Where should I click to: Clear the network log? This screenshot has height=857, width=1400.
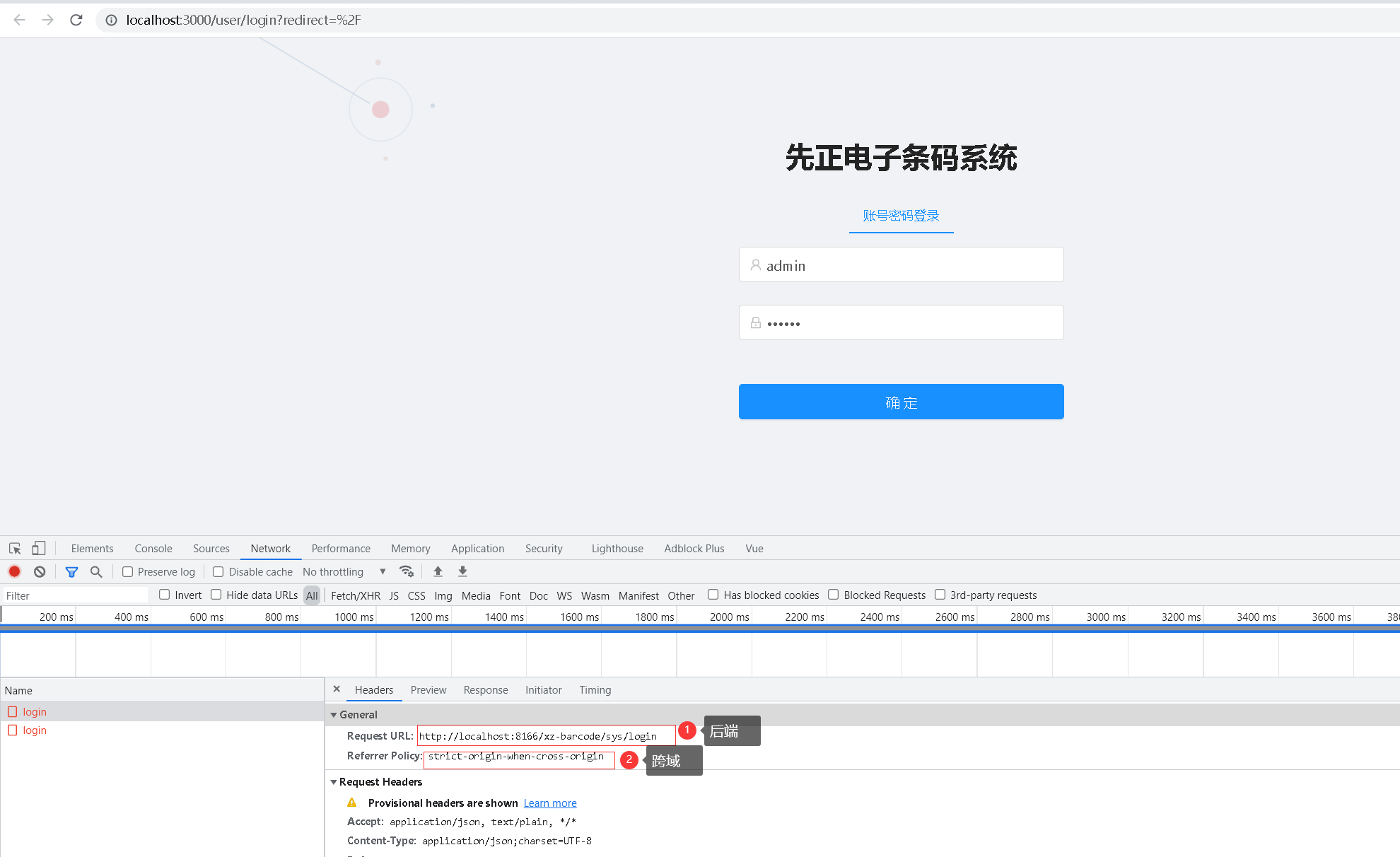pyautogui.click(x=40, y=571)
